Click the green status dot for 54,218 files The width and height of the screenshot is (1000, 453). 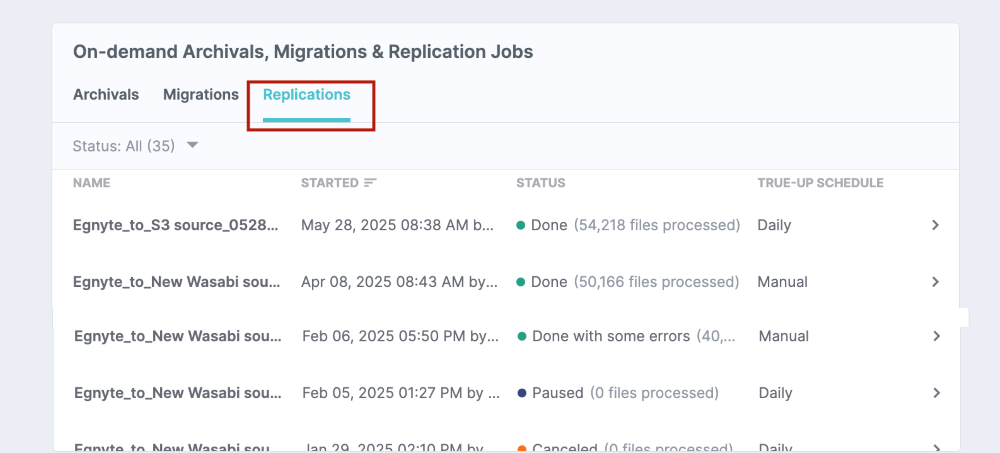(520, 225)
